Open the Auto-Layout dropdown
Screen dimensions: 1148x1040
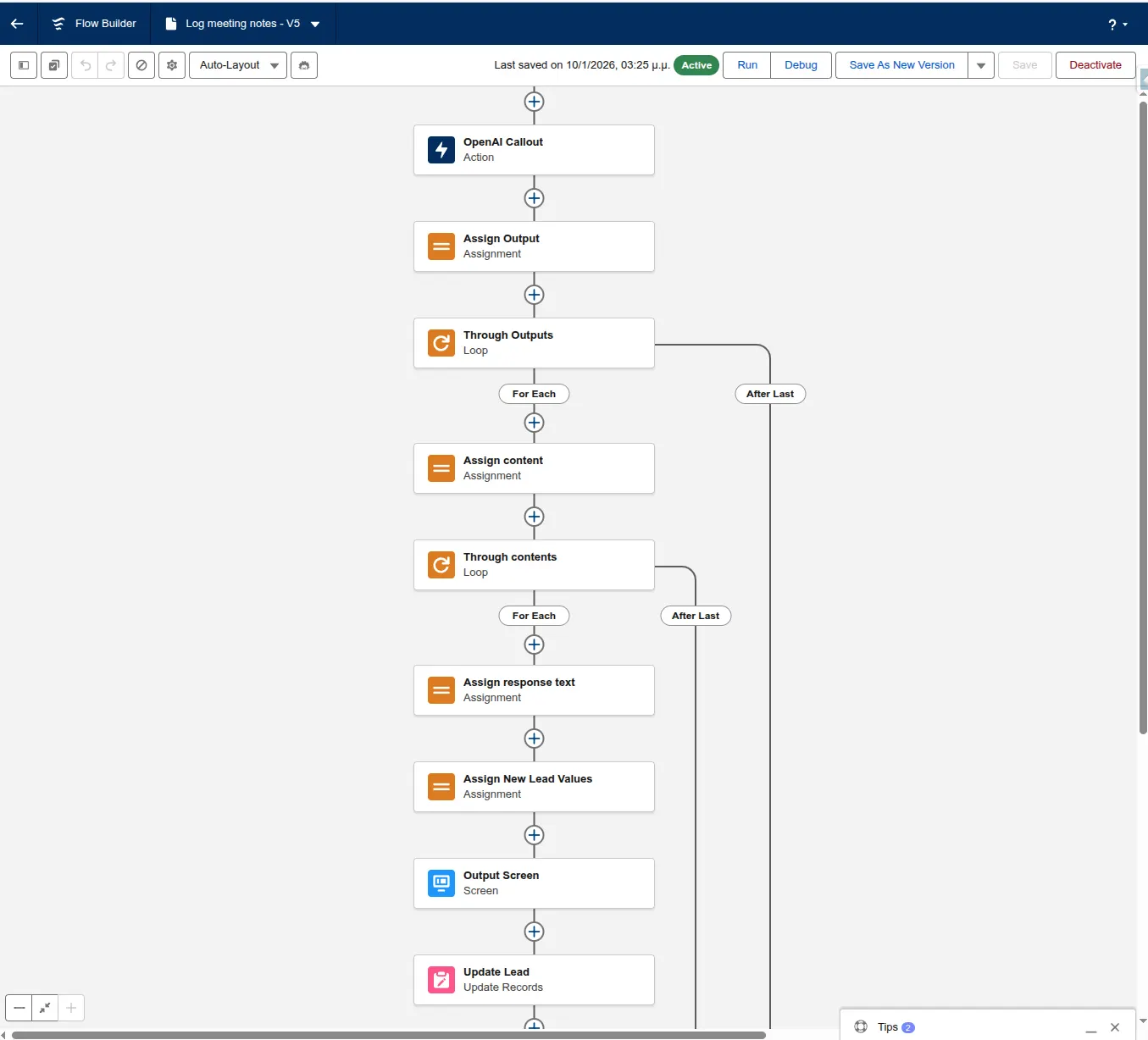point(237,65)
